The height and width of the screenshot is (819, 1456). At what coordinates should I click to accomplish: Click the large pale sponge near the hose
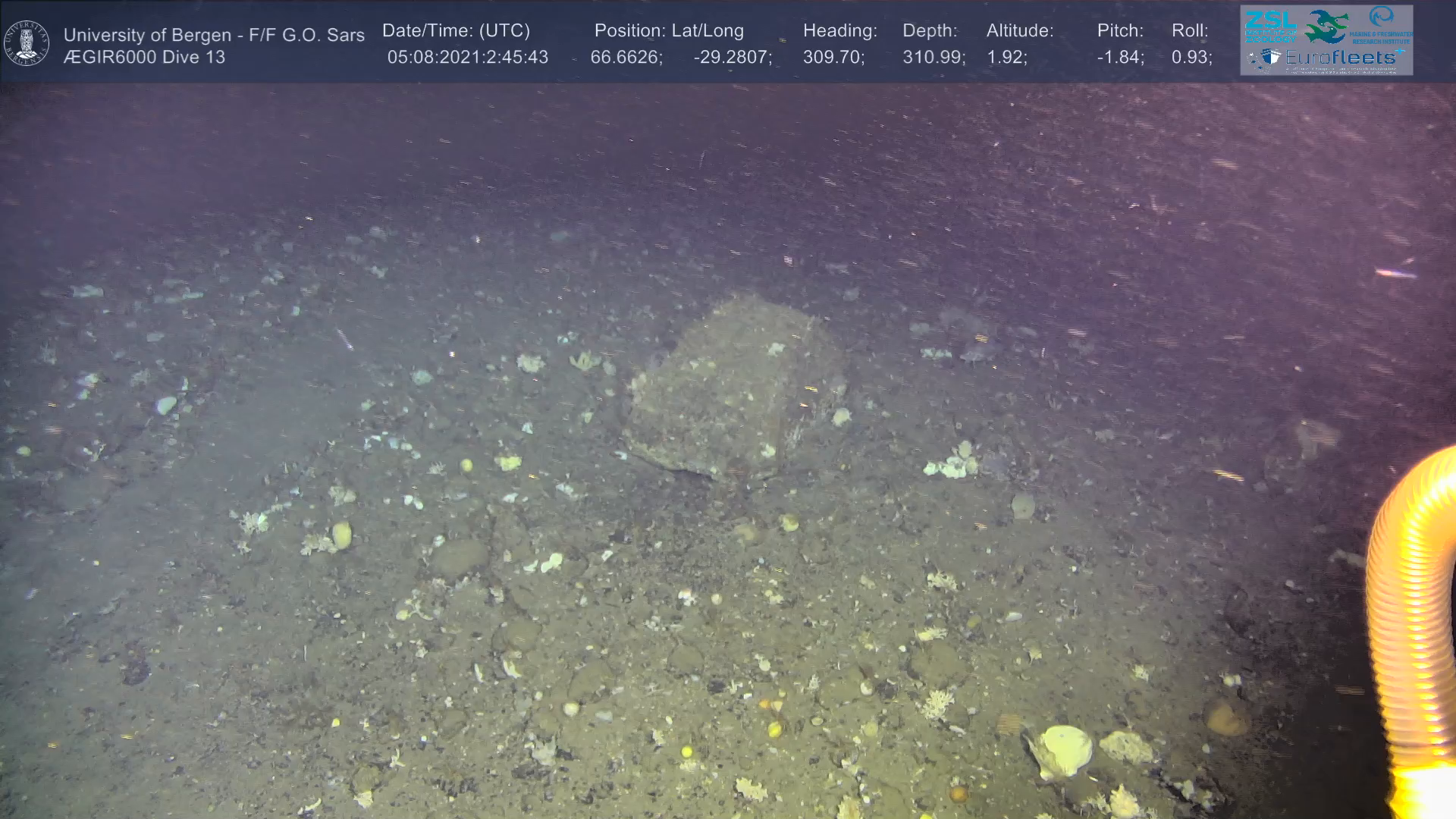(x=1063, y=749)
